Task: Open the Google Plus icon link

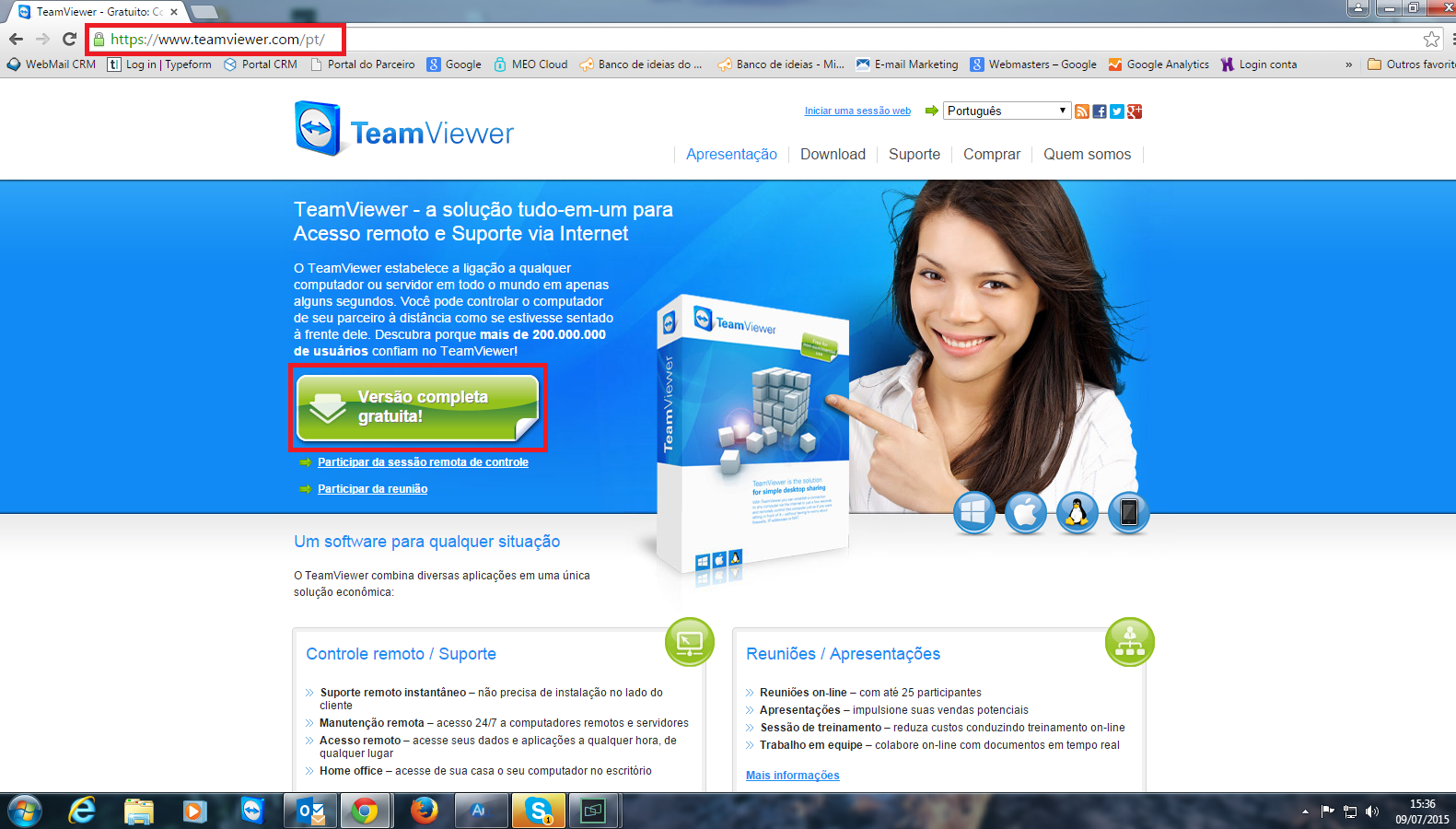Action: pyautogui.click(x=1135, y=111)
